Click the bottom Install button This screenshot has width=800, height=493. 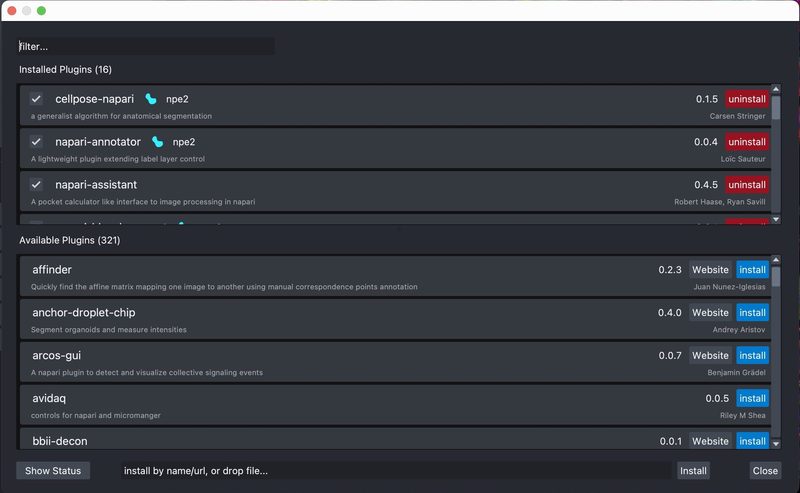693,471
